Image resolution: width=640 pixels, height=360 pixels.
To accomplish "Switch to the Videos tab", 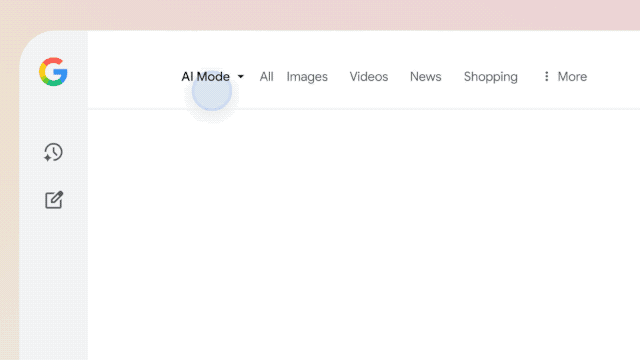I will pyautogui.click(x=369, y=76).
